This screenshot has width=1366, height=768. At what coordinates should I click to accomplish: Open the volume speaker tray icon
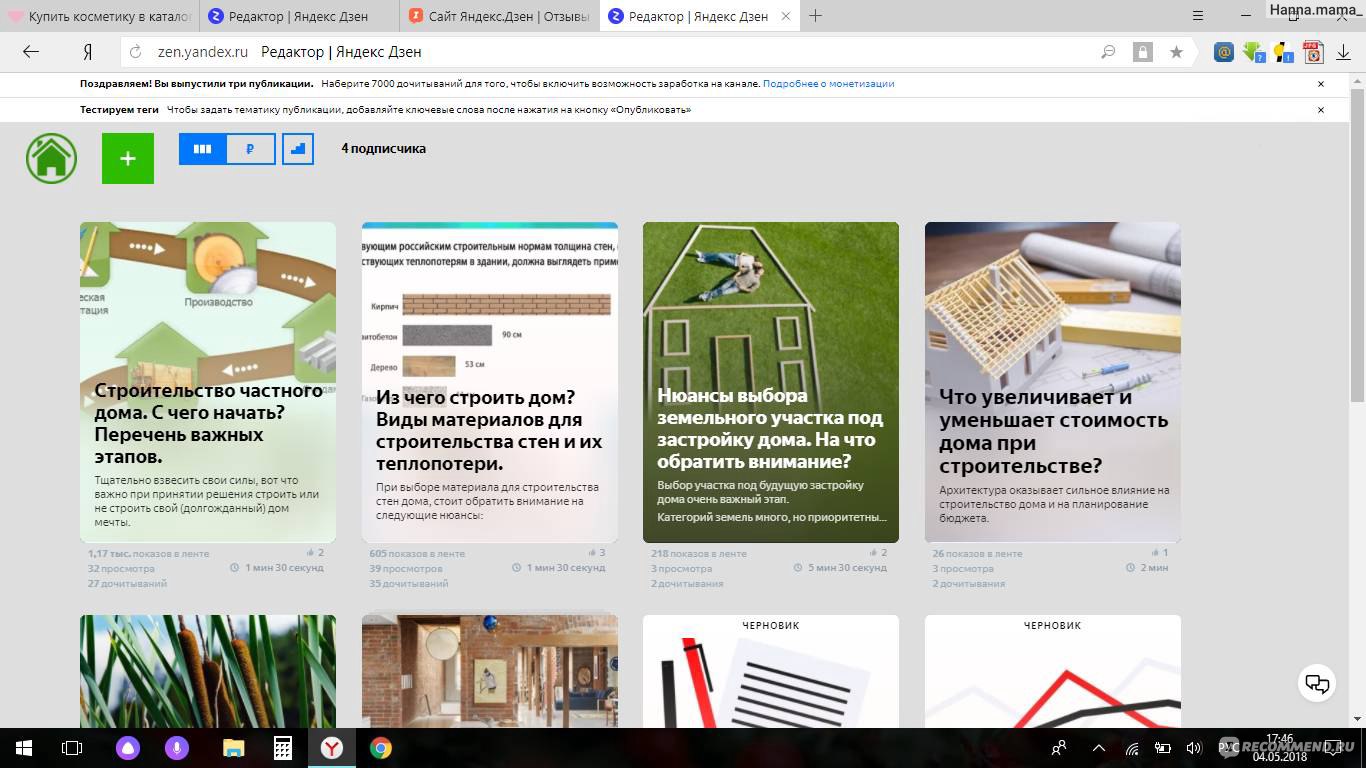(x=1193, y=748)
